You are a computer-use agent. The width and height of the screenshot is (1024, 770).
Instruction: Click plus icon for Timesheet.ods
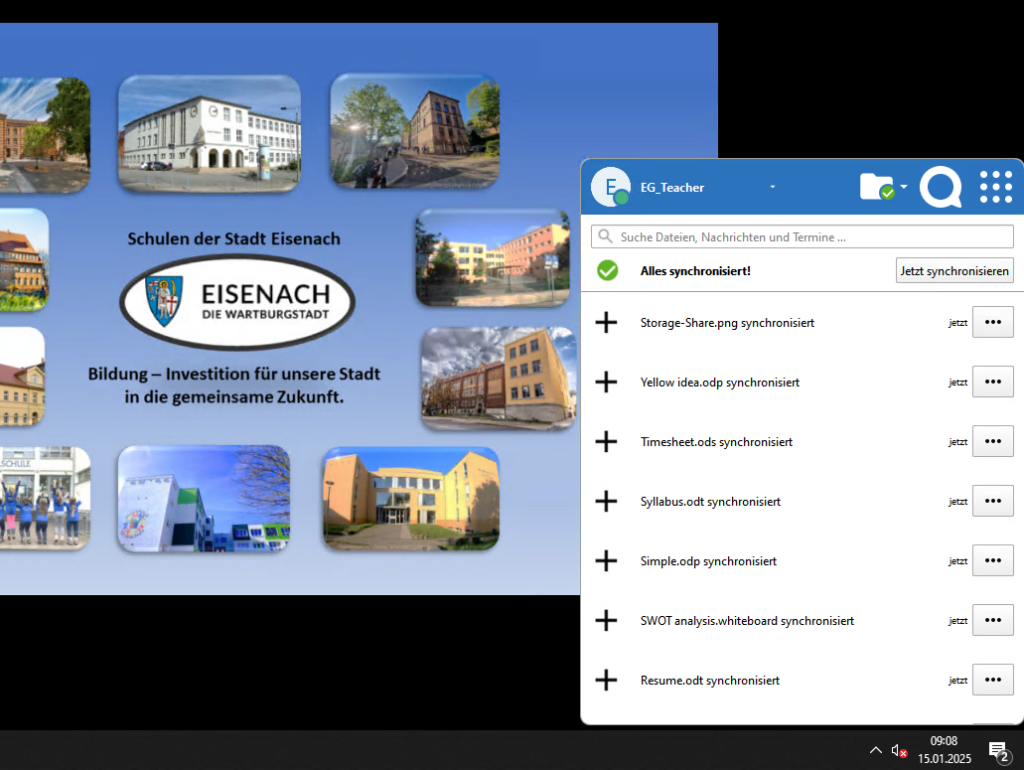coord(606,441)
